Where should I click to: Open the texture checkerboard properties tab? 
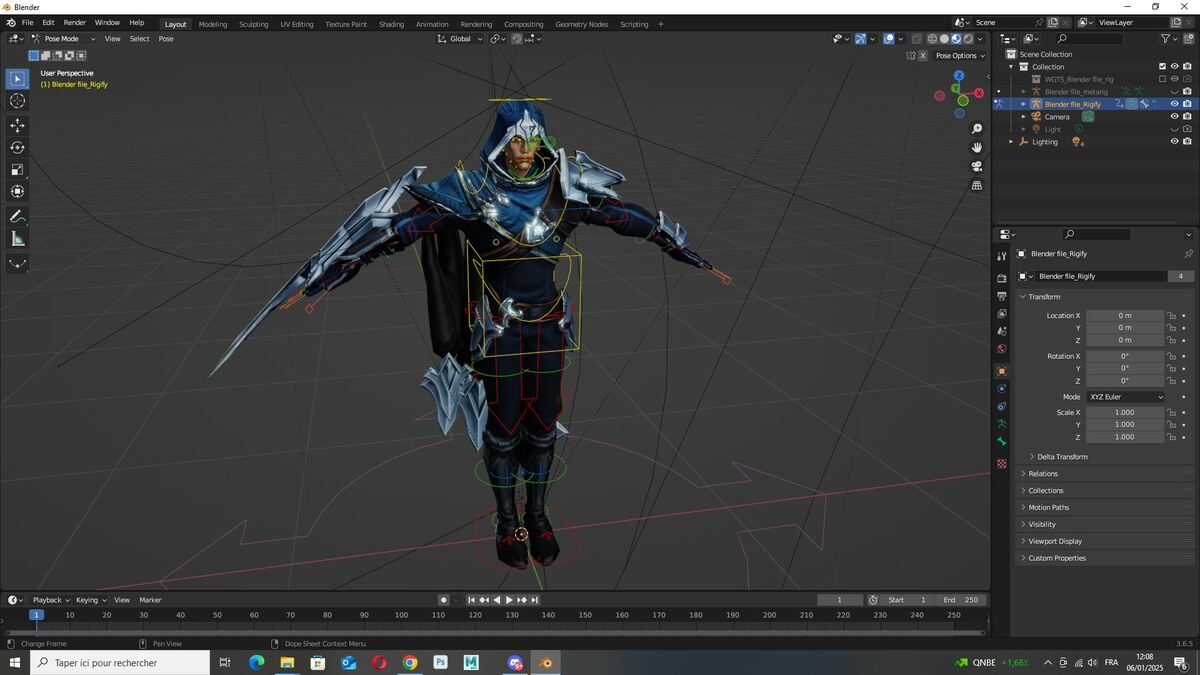[1002, 464]
